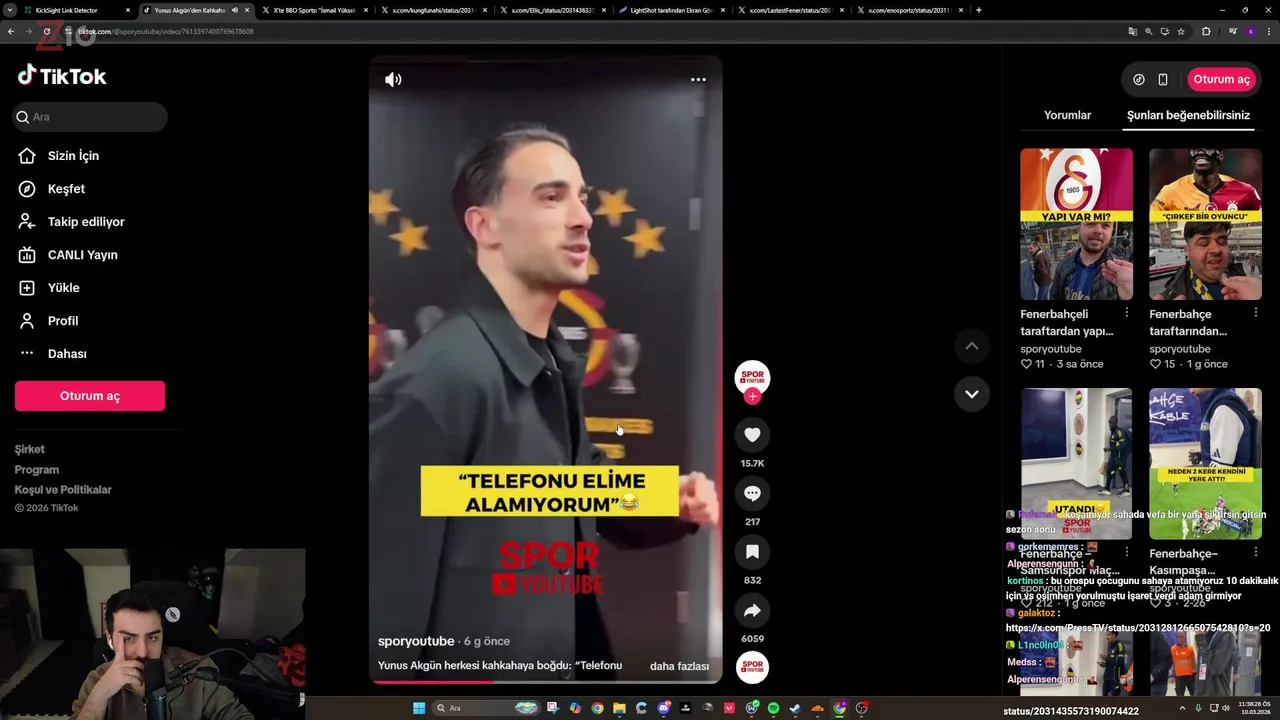
Task: Mute the TikTok video sound
Action: click(x=393, y=79)
